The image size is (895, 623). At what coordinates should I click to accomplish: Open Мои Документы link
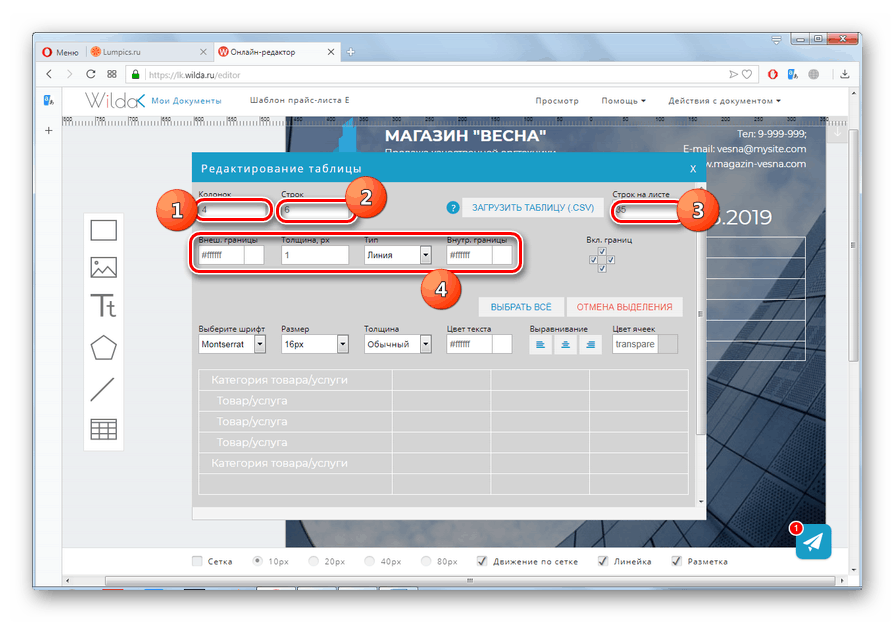tap(186, 101)
